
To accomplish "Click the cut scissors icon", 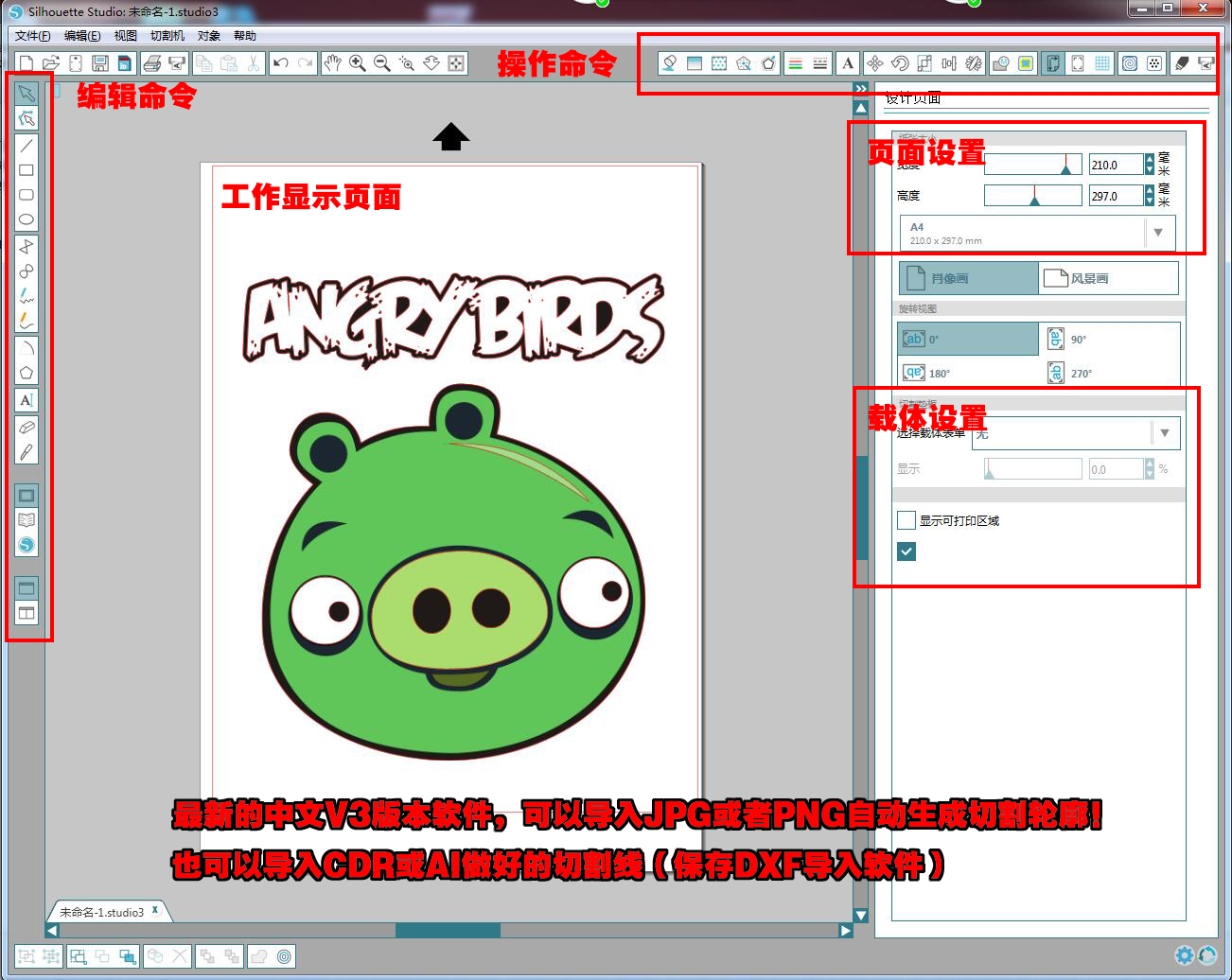I will tap(254, 63).
